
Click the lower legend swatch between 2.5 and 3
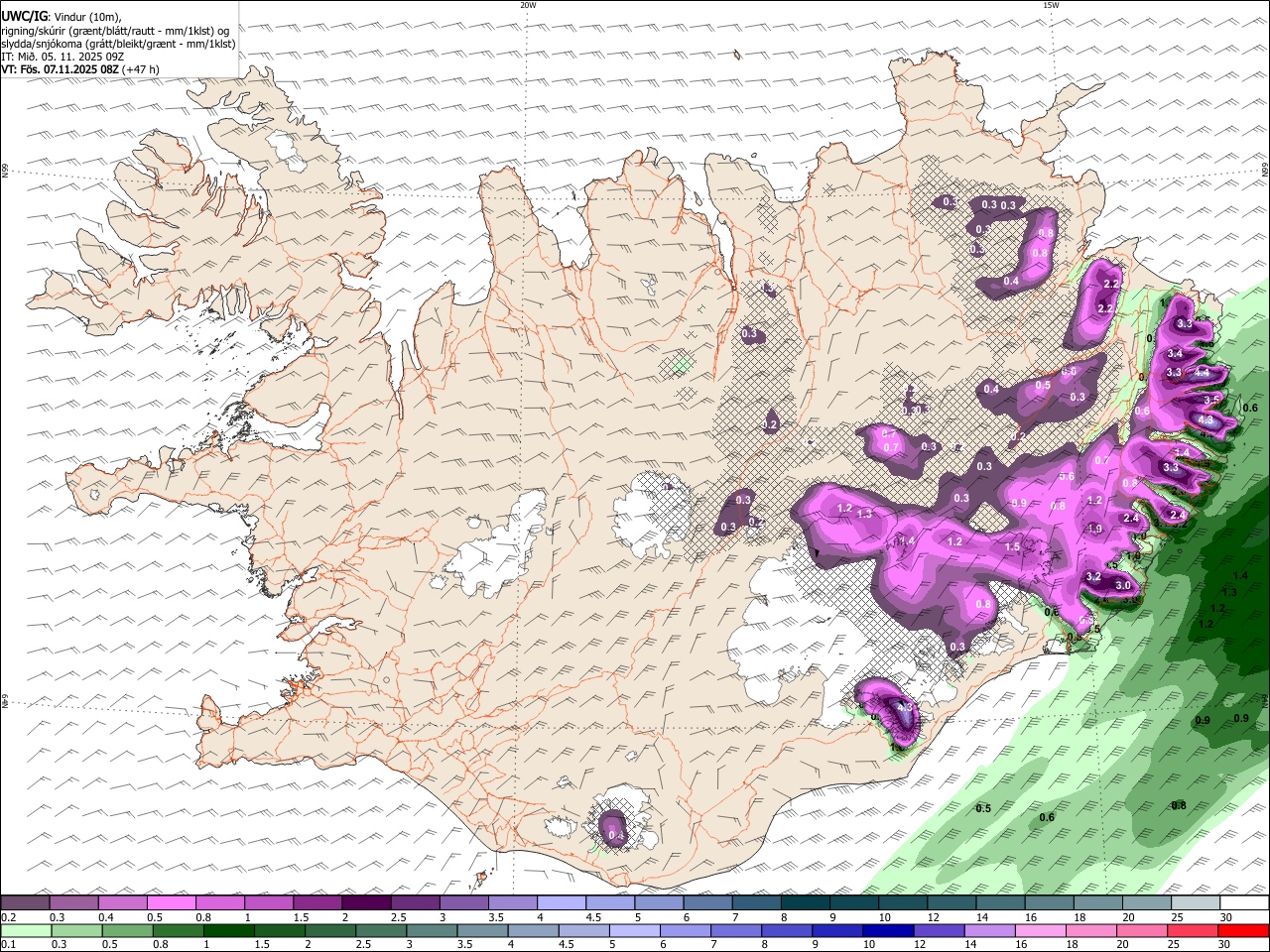(x=381, y=931)
